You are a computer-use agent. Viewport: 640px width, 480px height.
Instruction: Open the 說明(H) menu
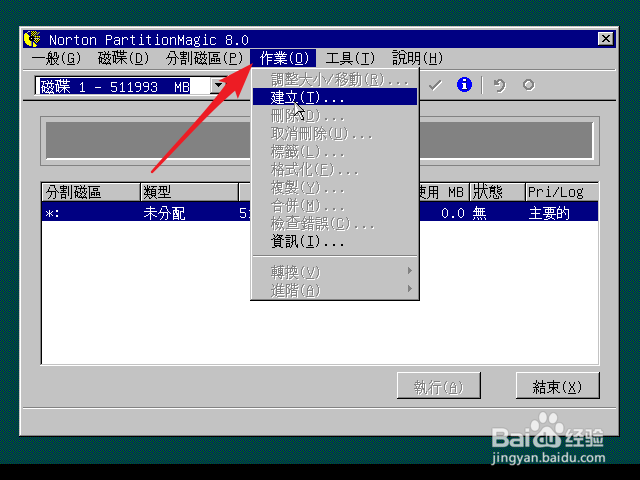[x=417, y=58]
